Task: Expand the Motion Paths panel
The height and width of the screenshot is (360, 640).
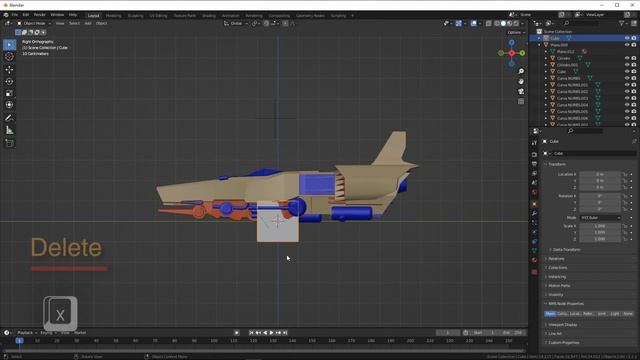Action: (559, 286)
